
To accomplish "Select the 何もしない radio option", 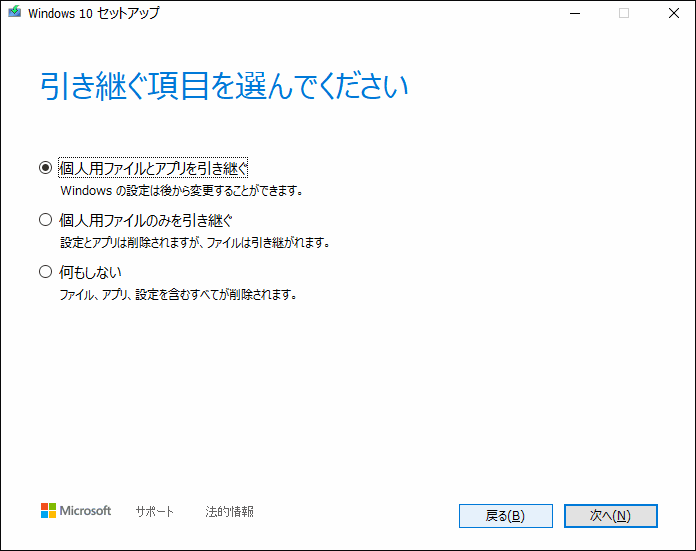I will (x=45, y=271).
